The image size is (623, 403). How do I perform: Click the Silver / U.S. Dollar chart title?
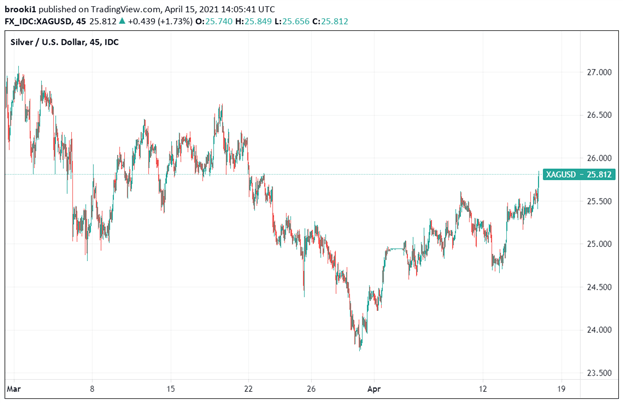pos(64,42)
